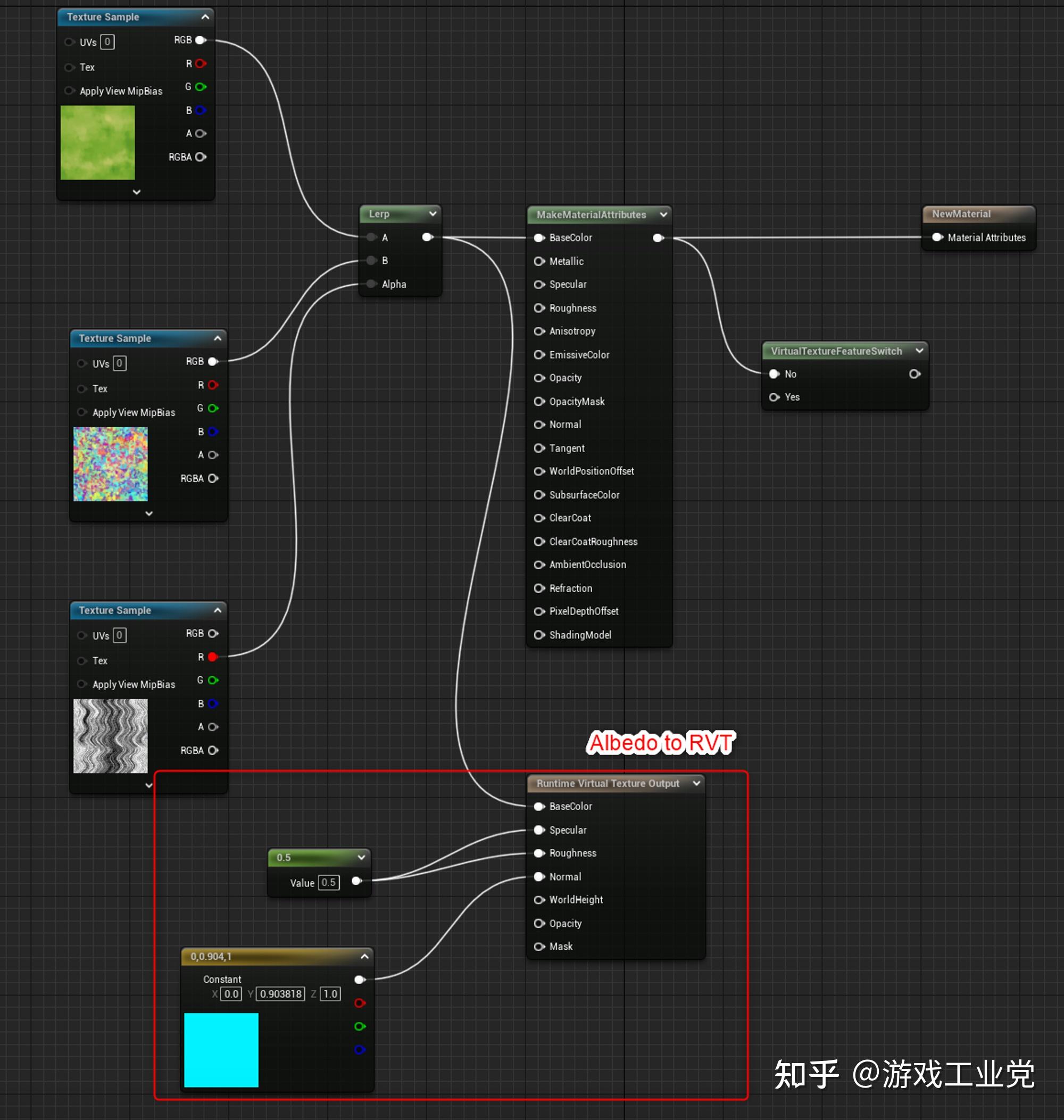Click Metallic input pin on MakeMaterialAttributes
Image resolution: width=1064 pixels, height=1120 pixels.
(539, 261)
